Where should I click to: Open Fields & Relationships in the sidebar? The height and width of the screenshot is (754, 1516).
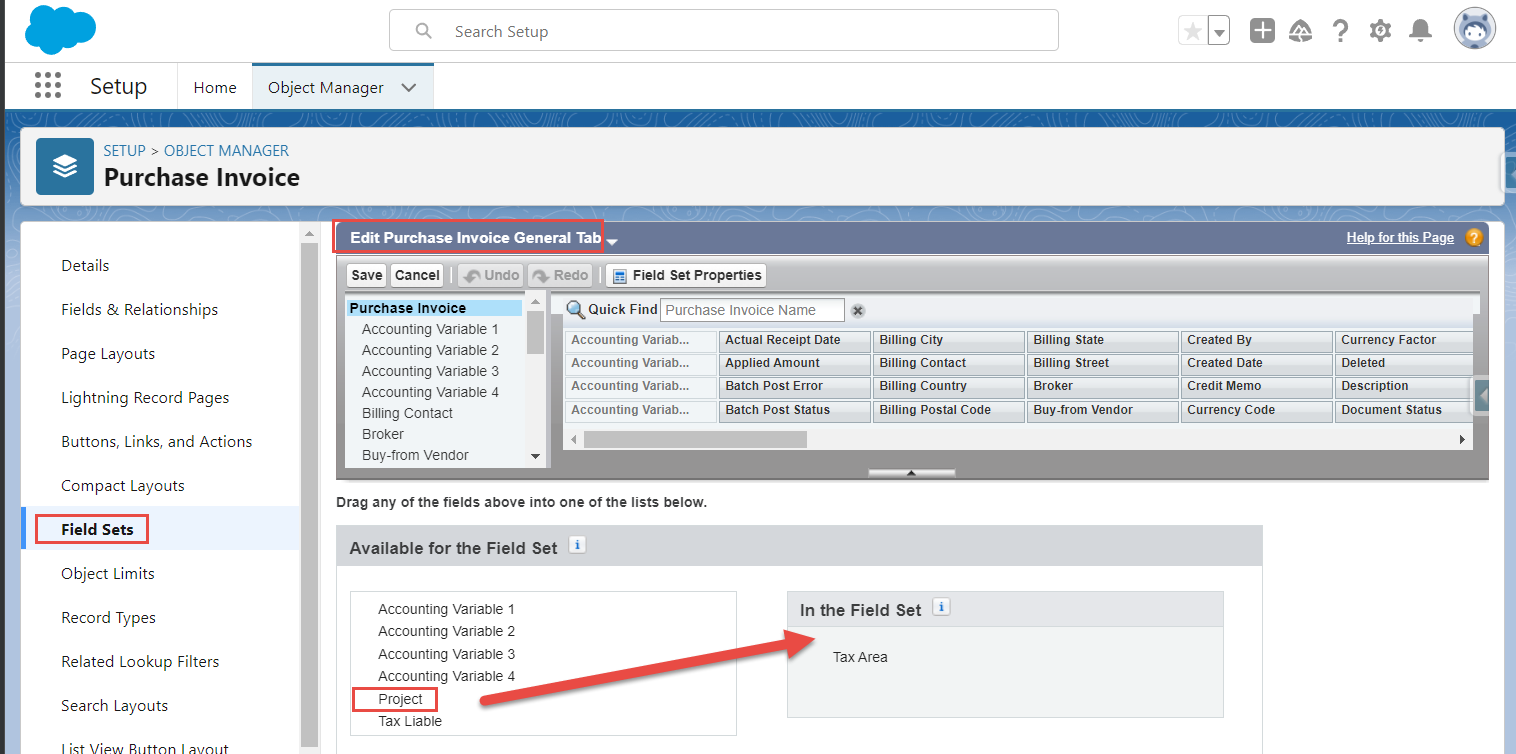pos(139,309)
